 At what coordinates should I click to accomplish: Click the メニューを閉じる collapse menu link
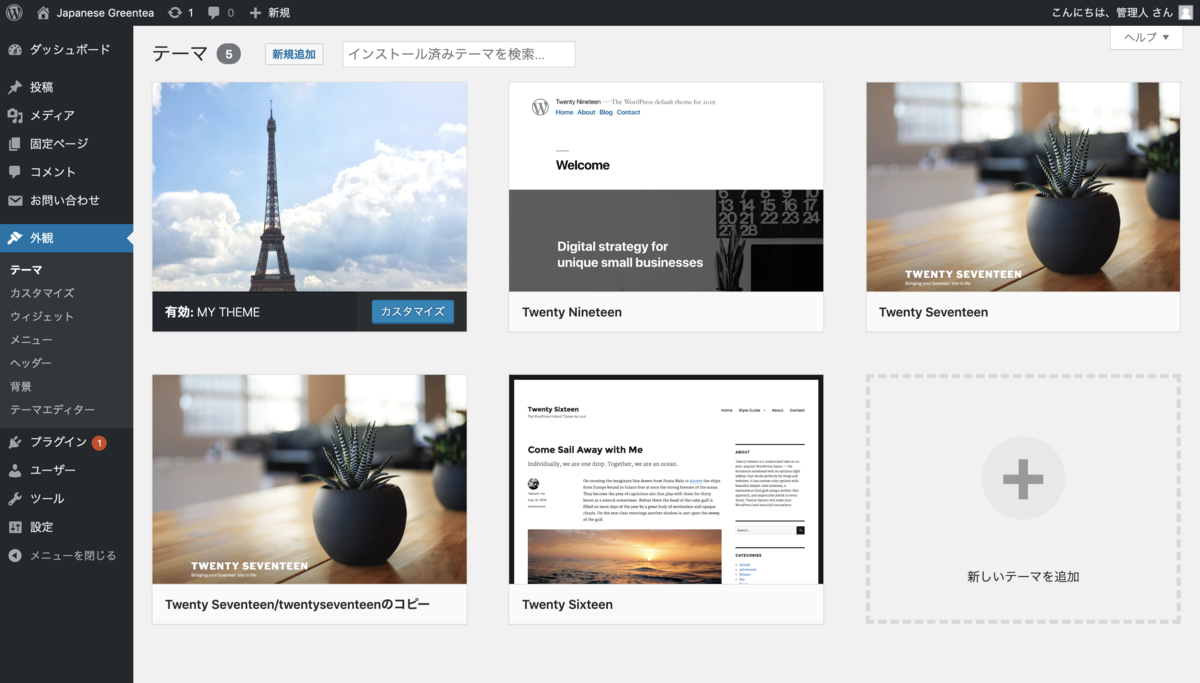[73, 555]
